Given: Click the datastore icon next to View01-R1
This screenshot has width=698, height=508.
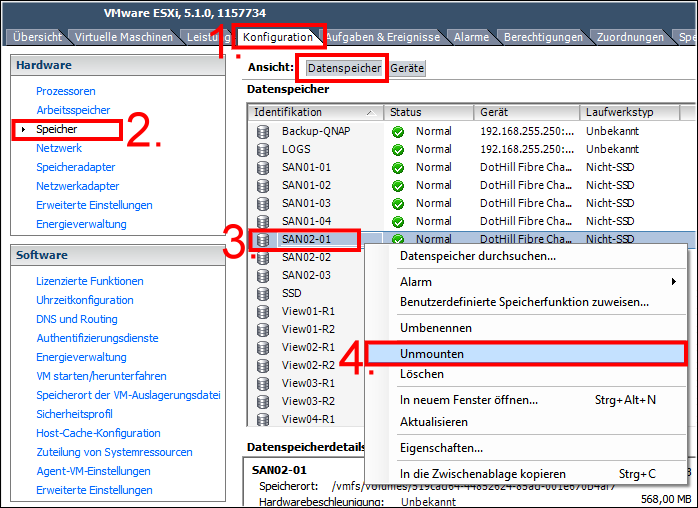Looking at the screenshot, I should pos(263,311).
